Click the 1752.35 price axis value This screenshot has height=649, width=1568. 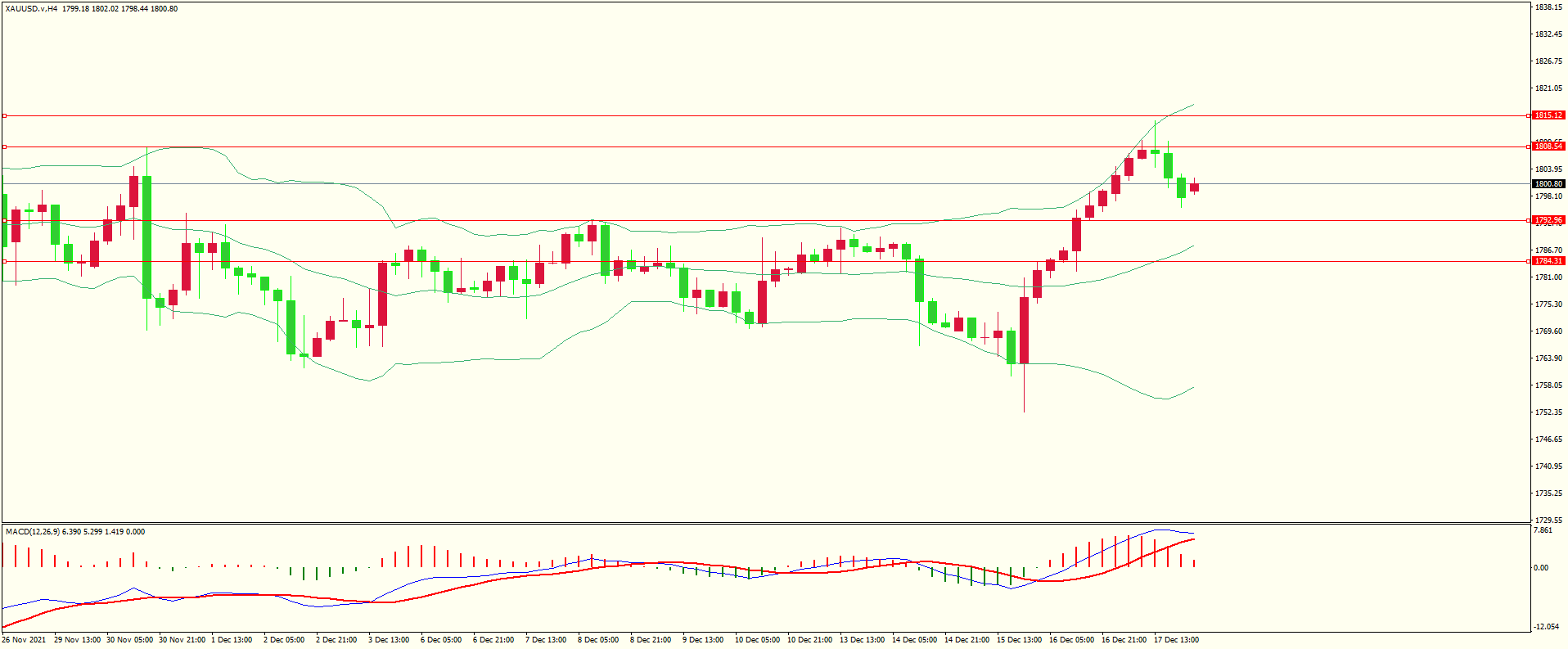(1548, 412)
